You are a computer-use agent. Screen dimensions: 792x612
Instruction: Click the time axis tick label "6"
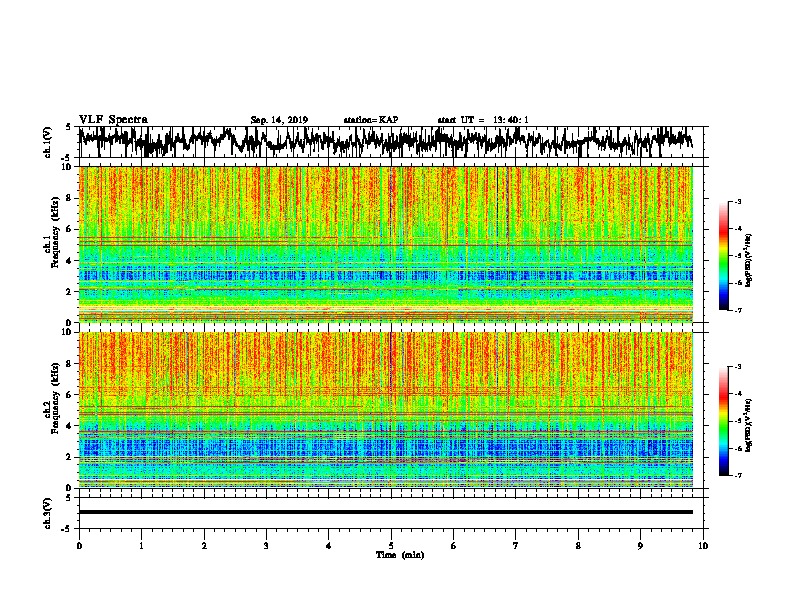454,546
